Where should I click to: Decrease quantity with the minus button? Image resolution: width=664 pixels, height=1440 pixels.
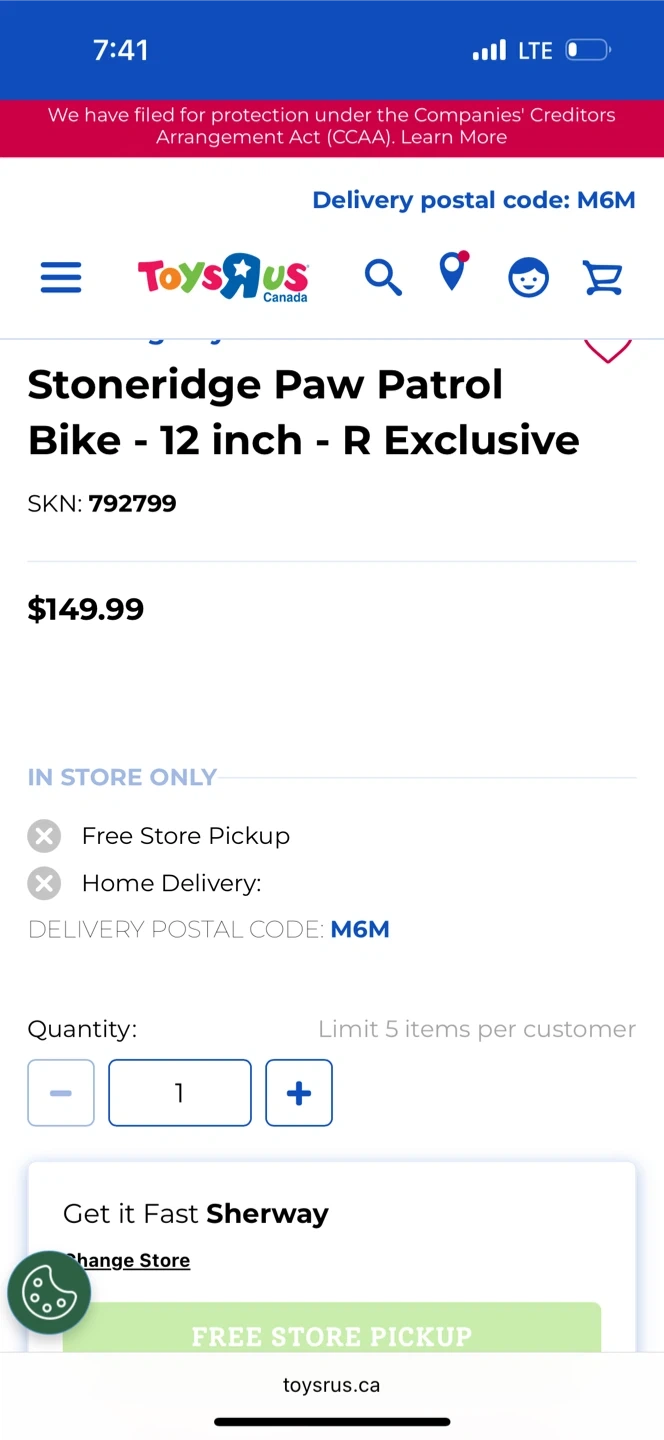[x=61, y=1093]
